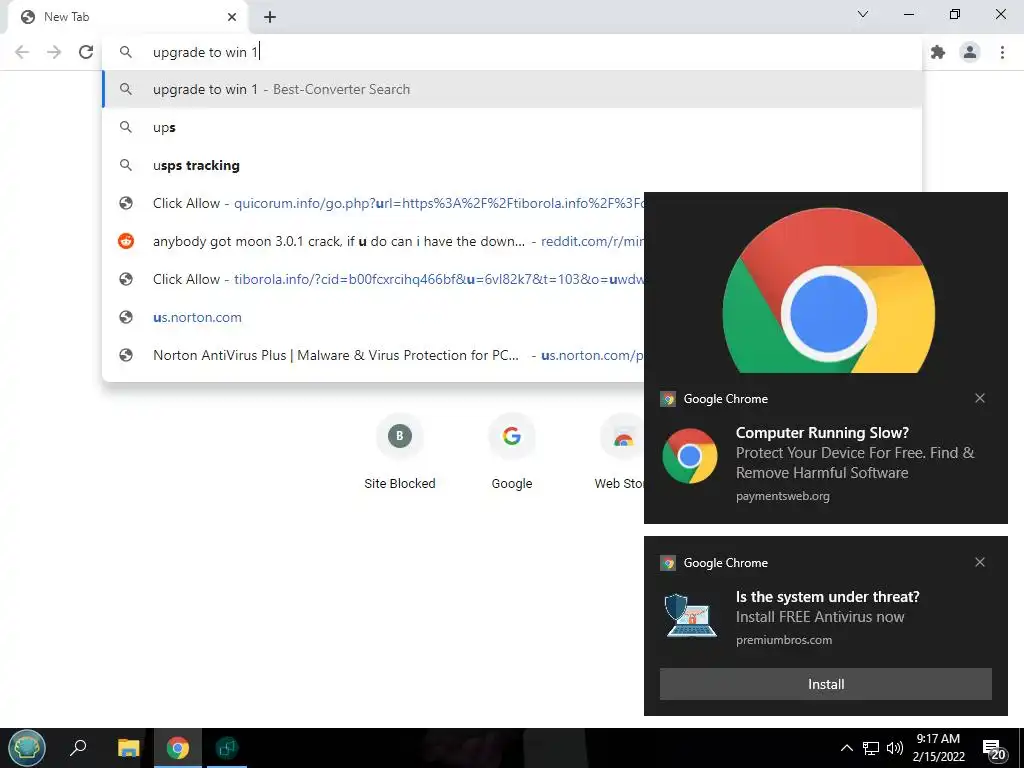Click the reddit icon in suggestions
This screenshot has width=1024, height=768.
[126, 241]
